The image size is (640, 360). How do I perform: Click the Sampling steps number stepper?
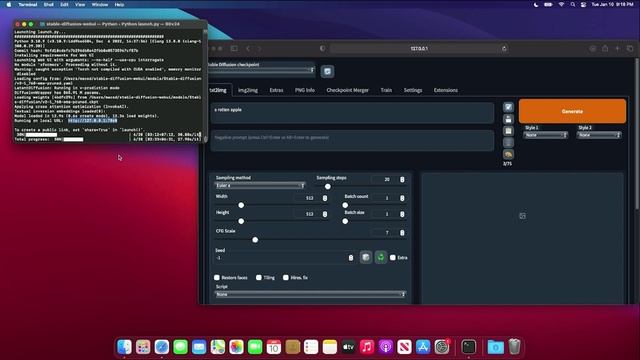click(402, 180)
